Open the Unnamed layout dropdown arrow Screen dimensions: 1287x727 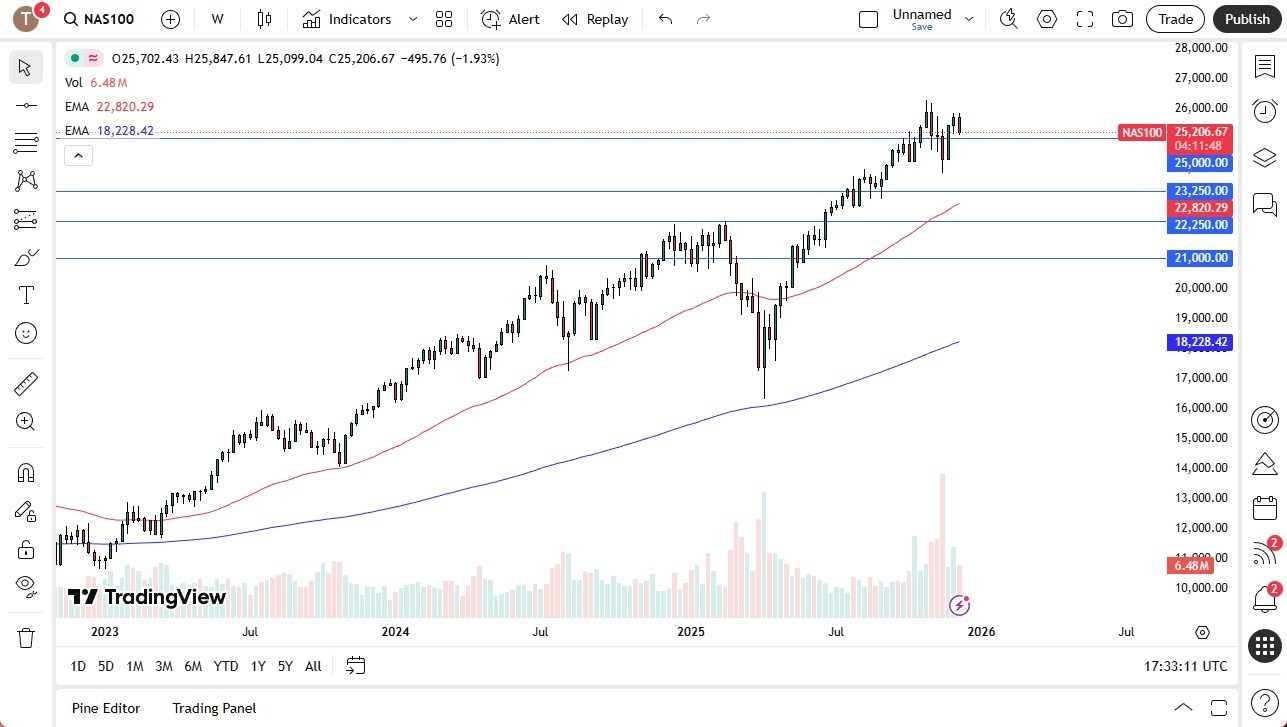click(x=968, y=19)
